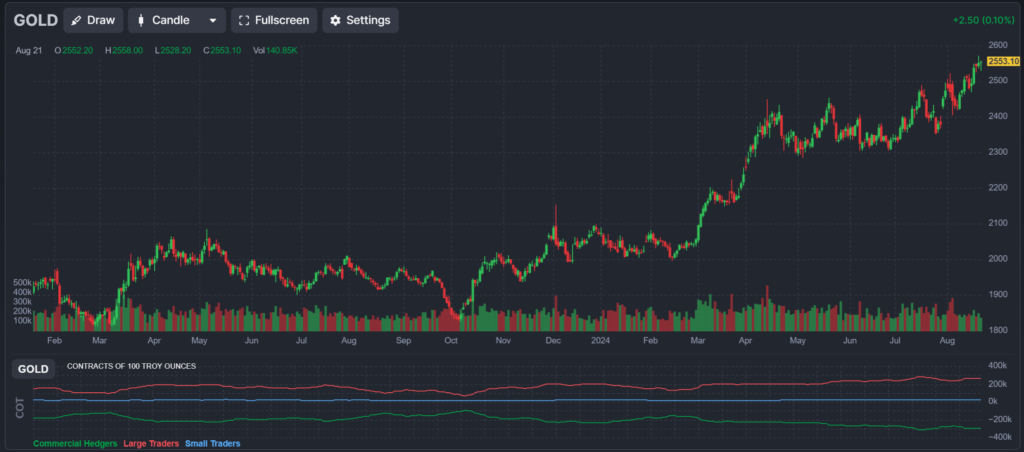Click the Settings gear icon

click(335, 20)
